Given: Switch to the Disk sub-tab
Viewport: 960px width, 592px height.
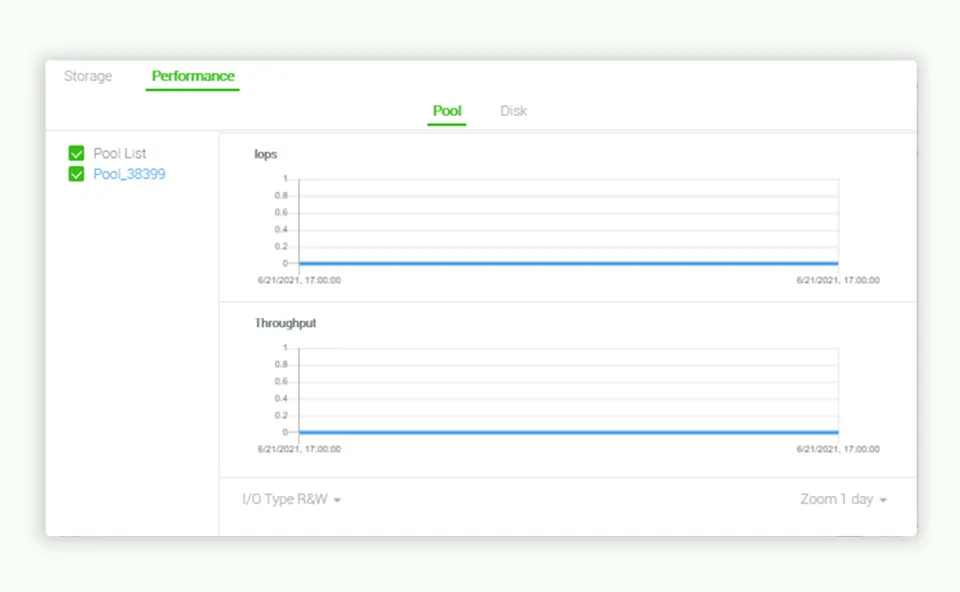Looking at the screenshot, I should [x=513, y=110].
